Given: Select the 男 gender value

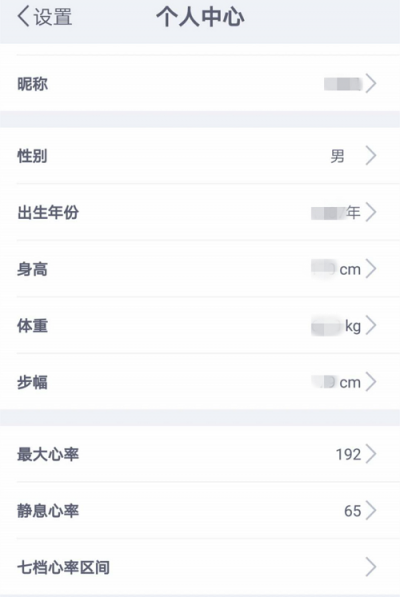Looking at the screenshot, I should pyautogui.click(x=337, y=156).
